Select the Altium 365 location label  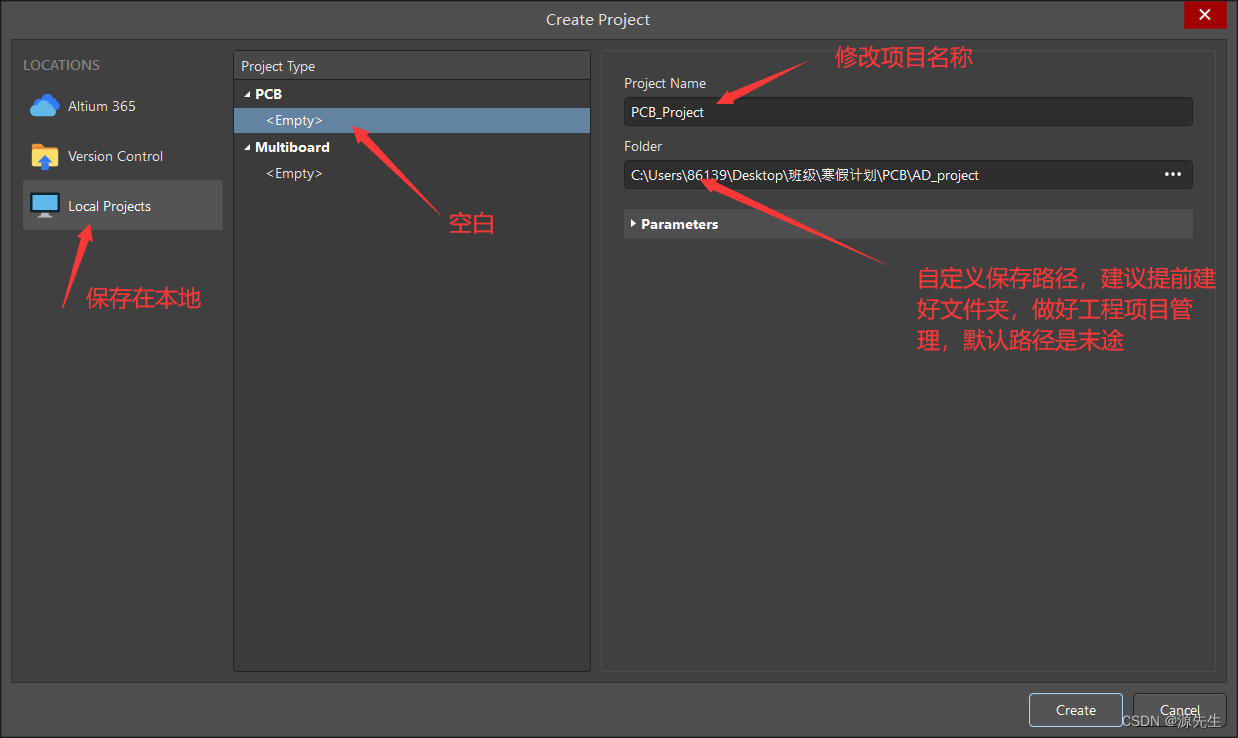pos(102,106)
